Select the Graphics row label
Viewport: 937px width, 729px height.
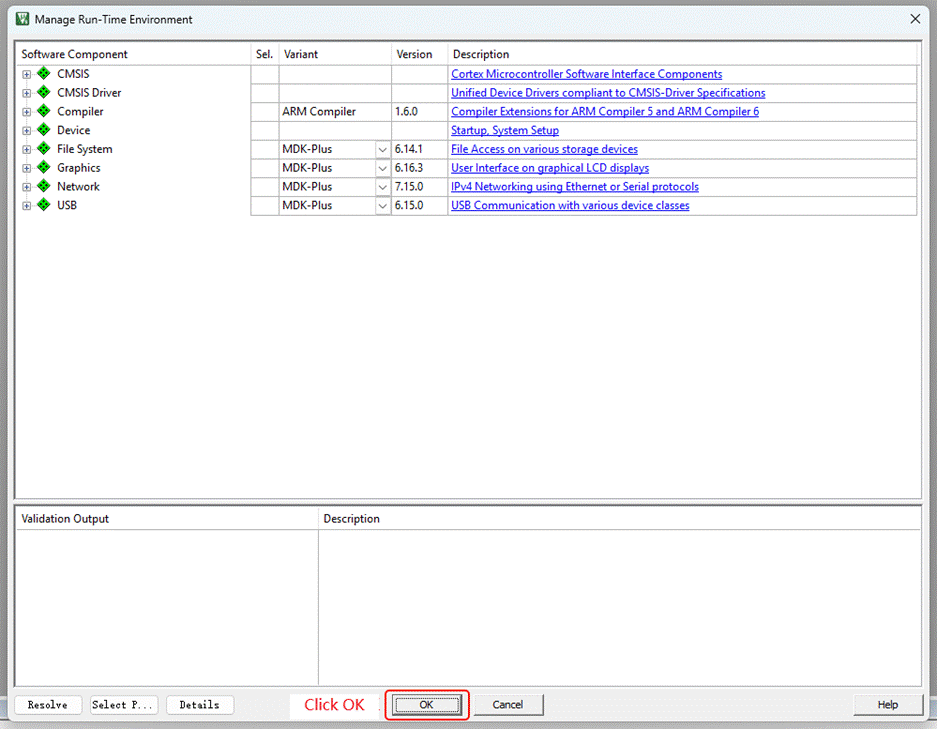point(78,168)
